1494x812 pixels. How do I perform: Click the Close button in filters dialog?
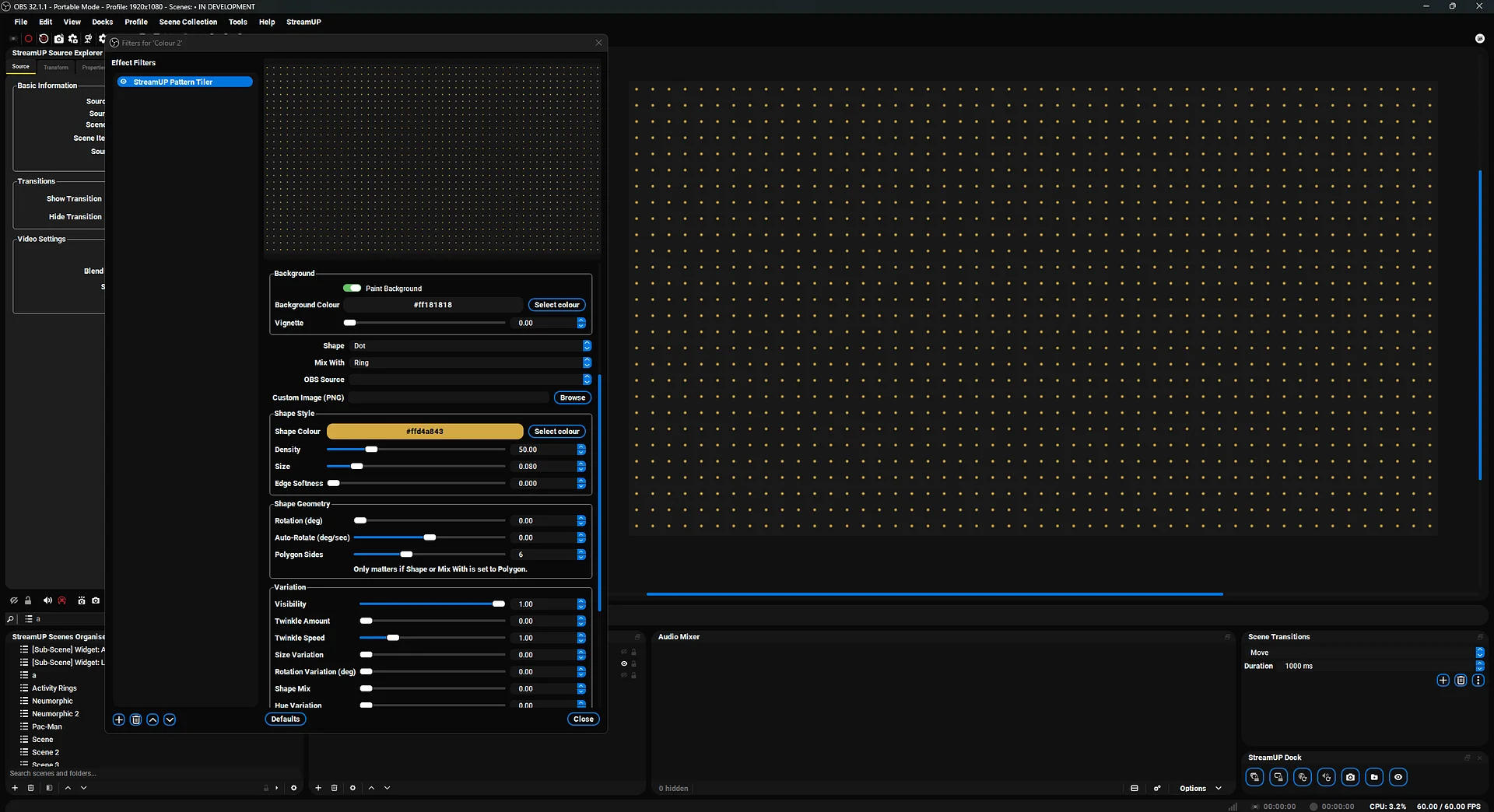[584, 719]
